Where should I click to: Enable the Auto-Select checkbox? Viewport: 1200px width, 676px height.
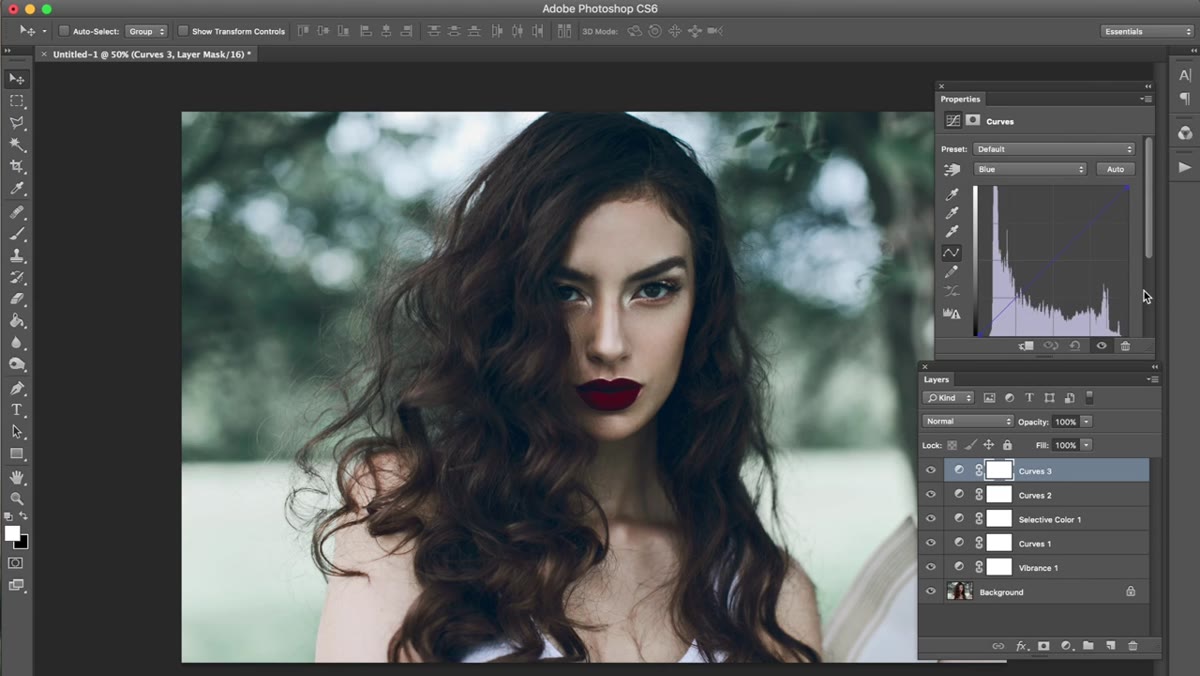point(64,31)
